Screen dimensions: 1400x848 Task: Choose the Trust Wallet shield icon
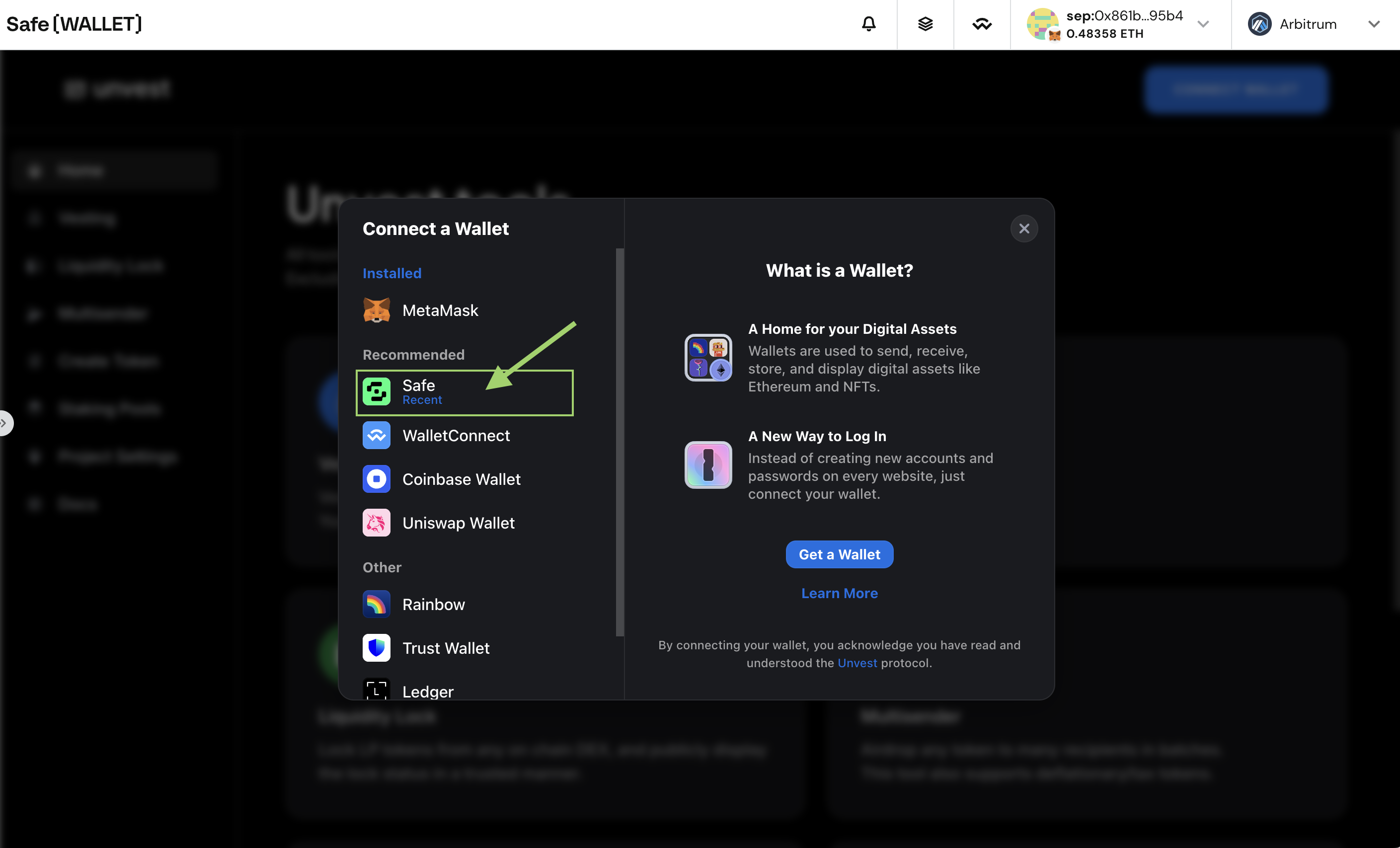376,647
